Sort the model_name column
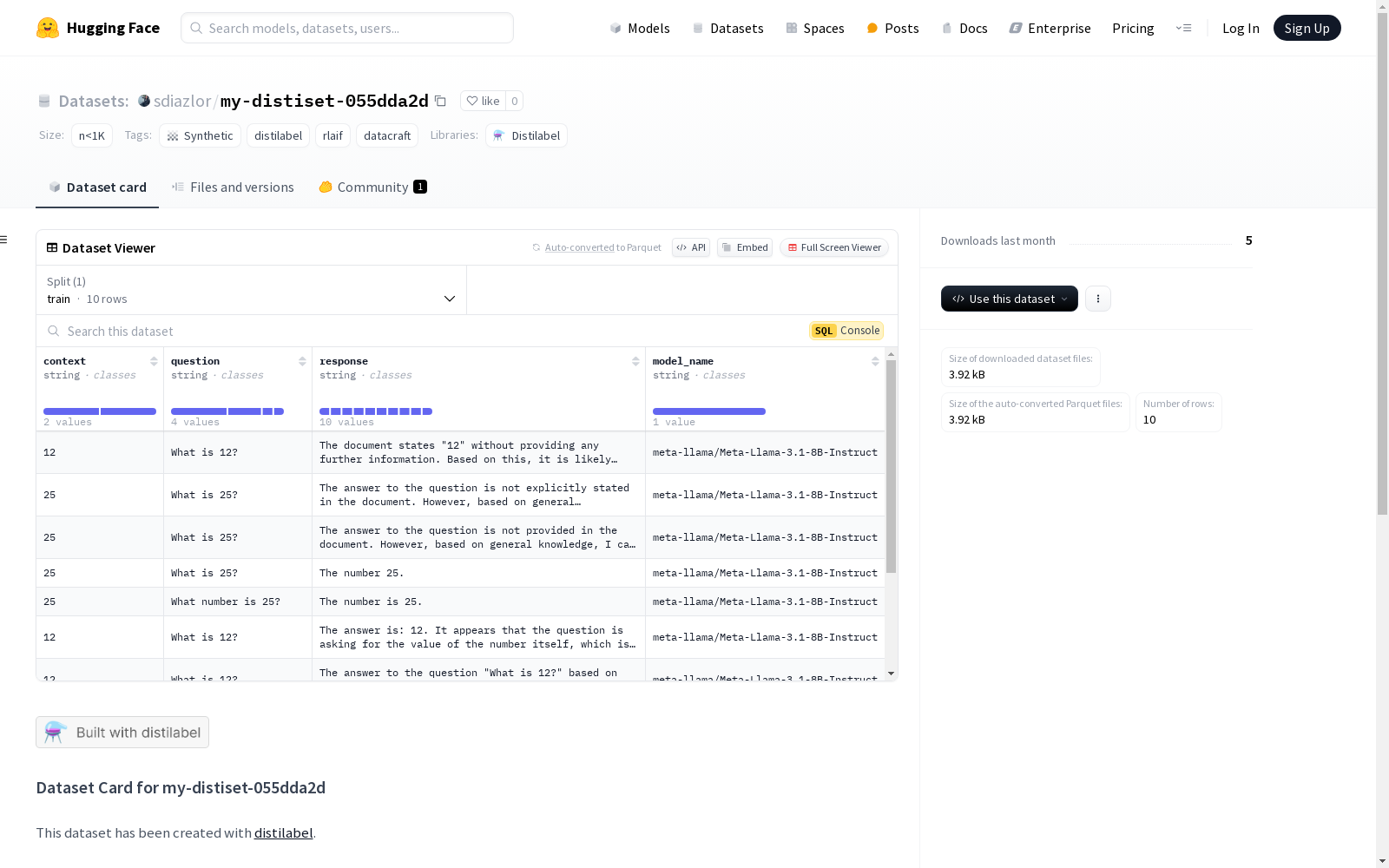 point(875,361)
